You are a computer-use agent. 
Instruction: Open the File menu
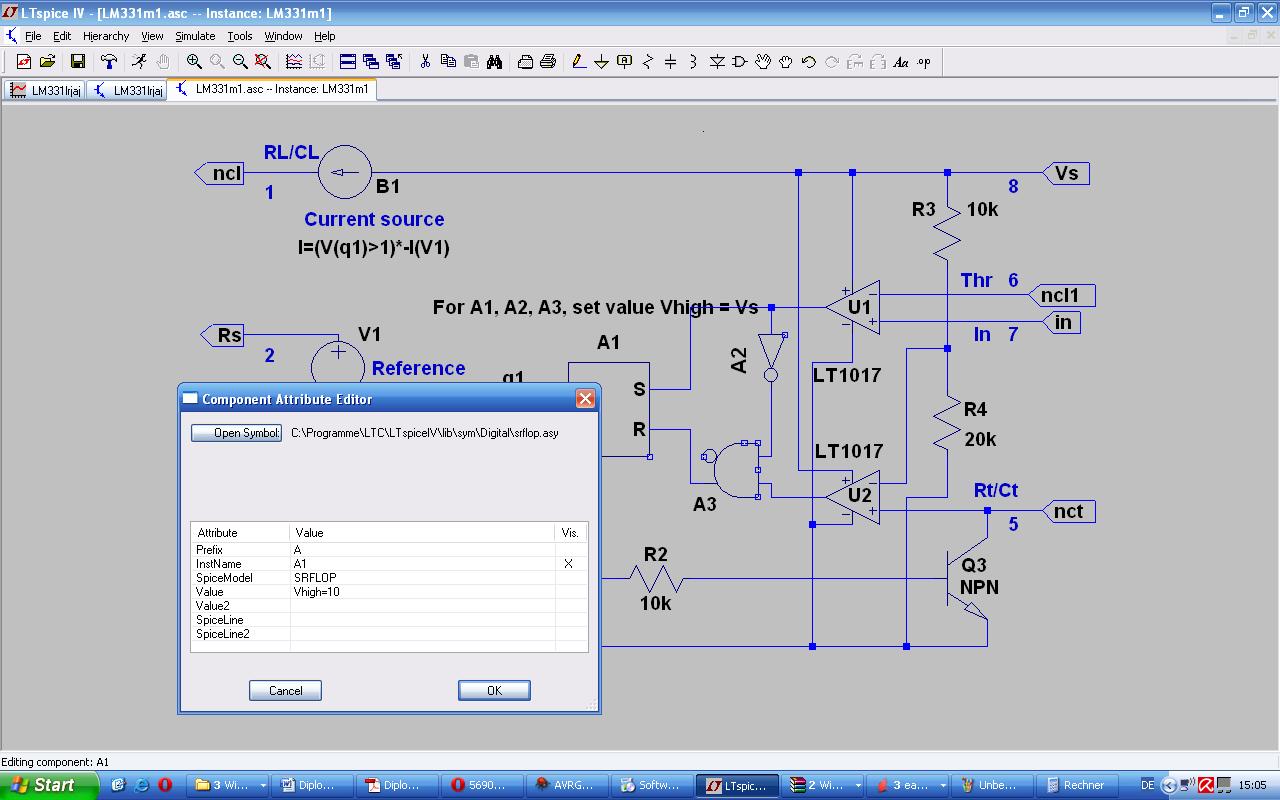click(x=33, y=36)
